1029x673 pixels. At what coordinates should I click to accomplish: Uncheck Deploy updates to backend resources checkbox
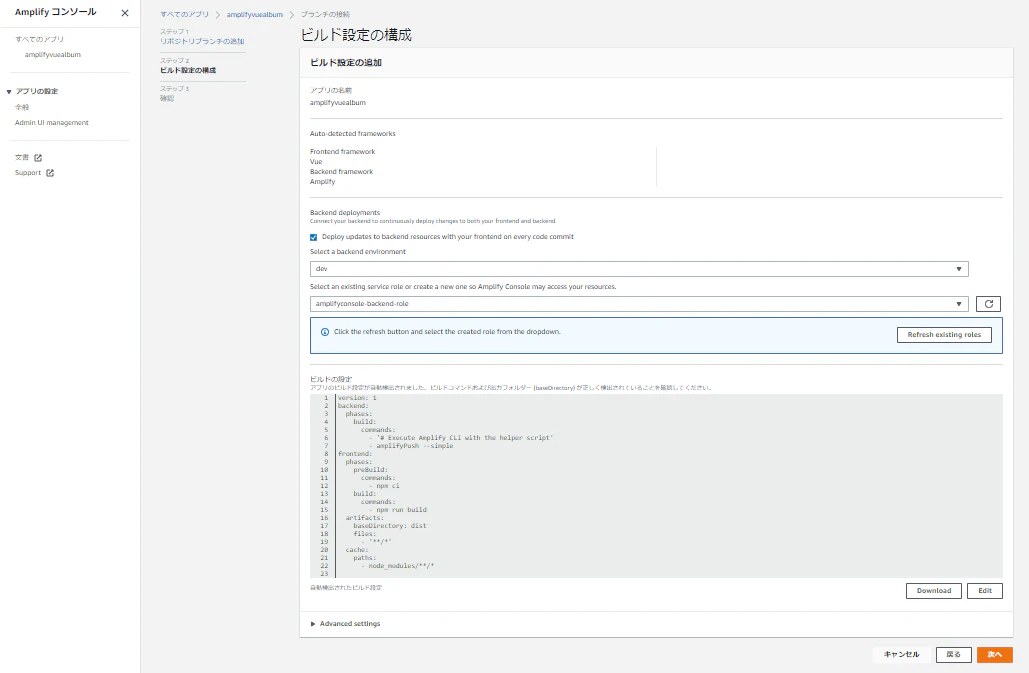(314, 237)
